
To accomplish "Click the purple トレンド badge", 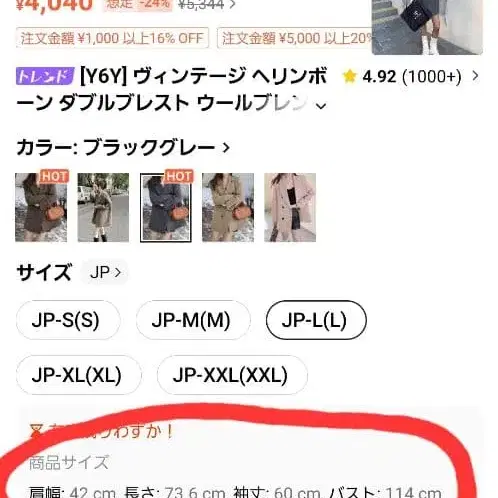I will [x=45, y=76].
